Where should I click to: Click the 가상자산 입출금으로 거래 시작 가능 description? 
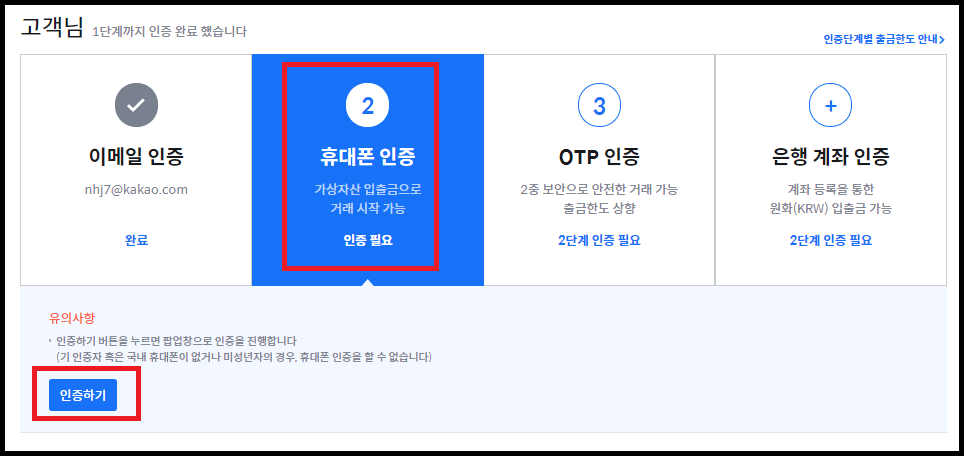[368, 199]
